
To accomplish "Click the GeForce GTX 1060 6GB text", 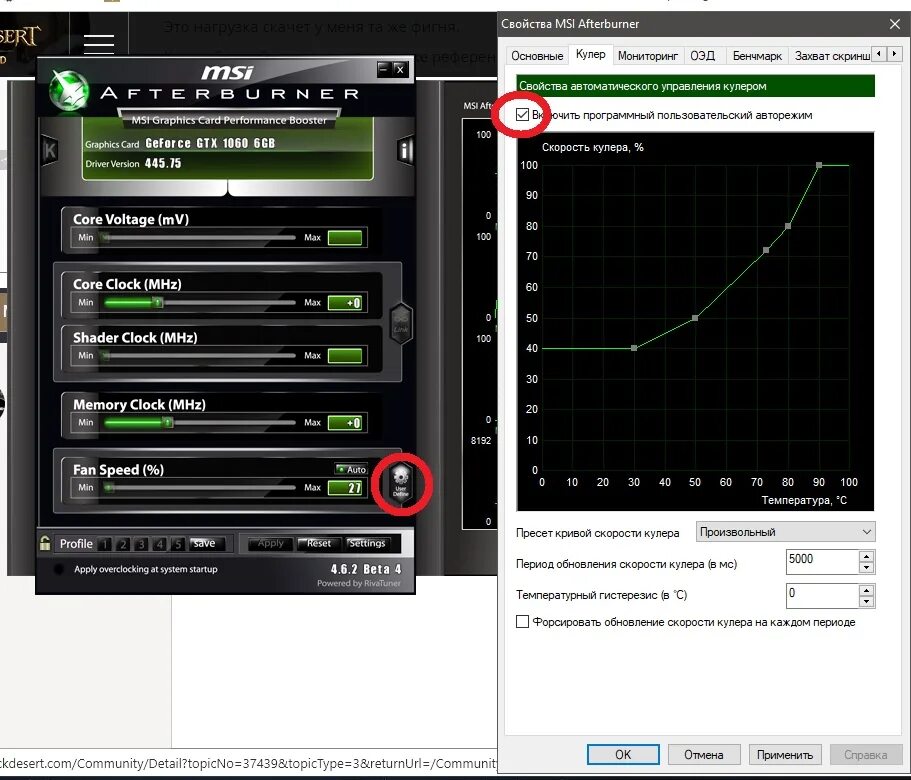I will [x=210, y=143].
